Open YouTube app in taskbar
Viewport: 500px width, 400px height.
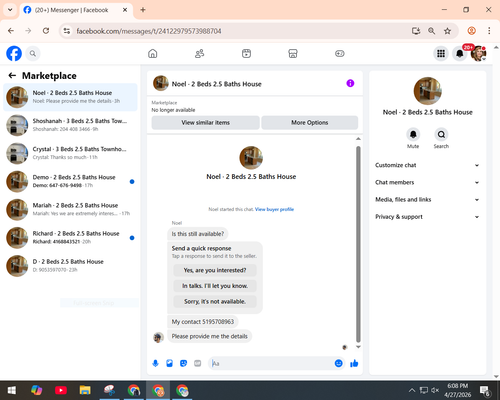61,390
